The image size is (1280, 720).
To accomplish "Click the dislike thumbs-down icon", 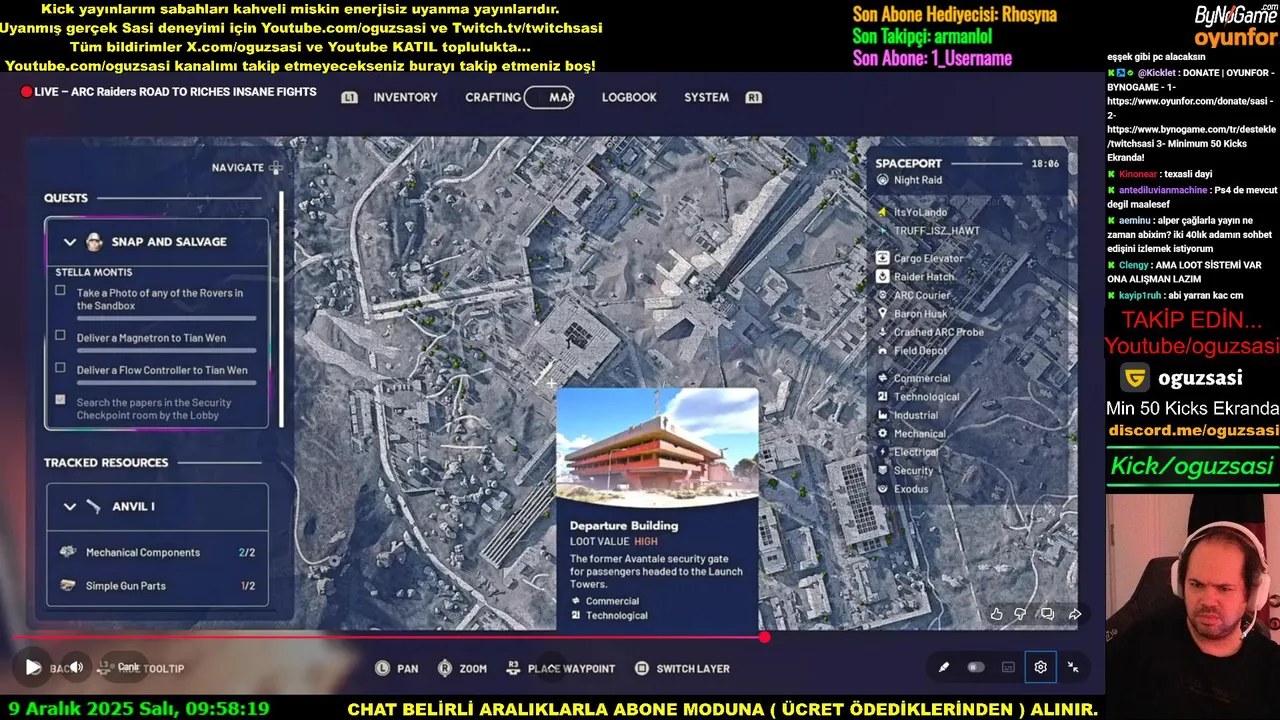I will pos(1020,614).
